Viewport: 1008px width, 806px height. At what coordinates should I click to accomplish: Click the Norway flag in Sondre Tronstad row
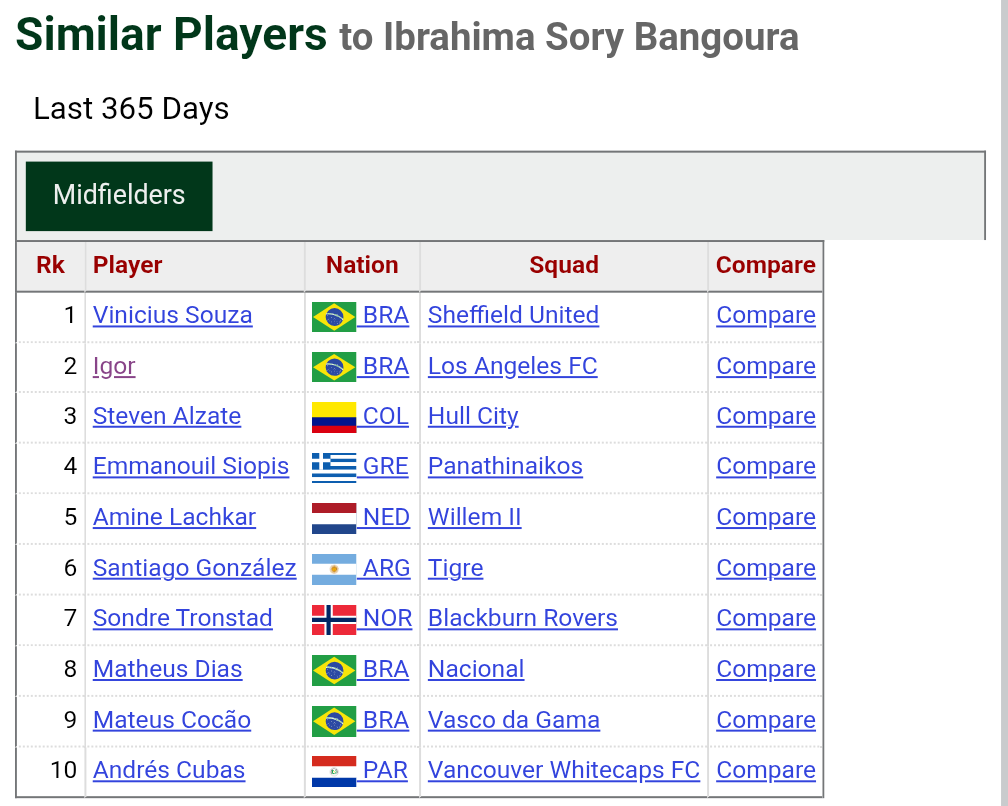[334, 620]
